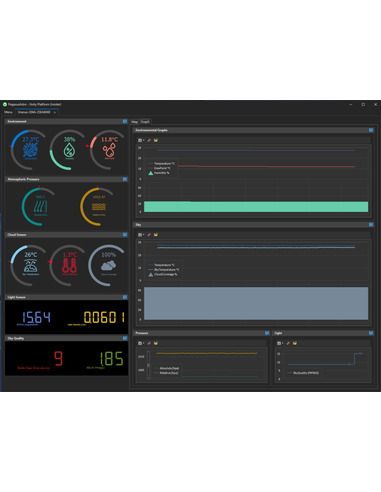Open the Uranus device selector dropdown

(37, 112)
